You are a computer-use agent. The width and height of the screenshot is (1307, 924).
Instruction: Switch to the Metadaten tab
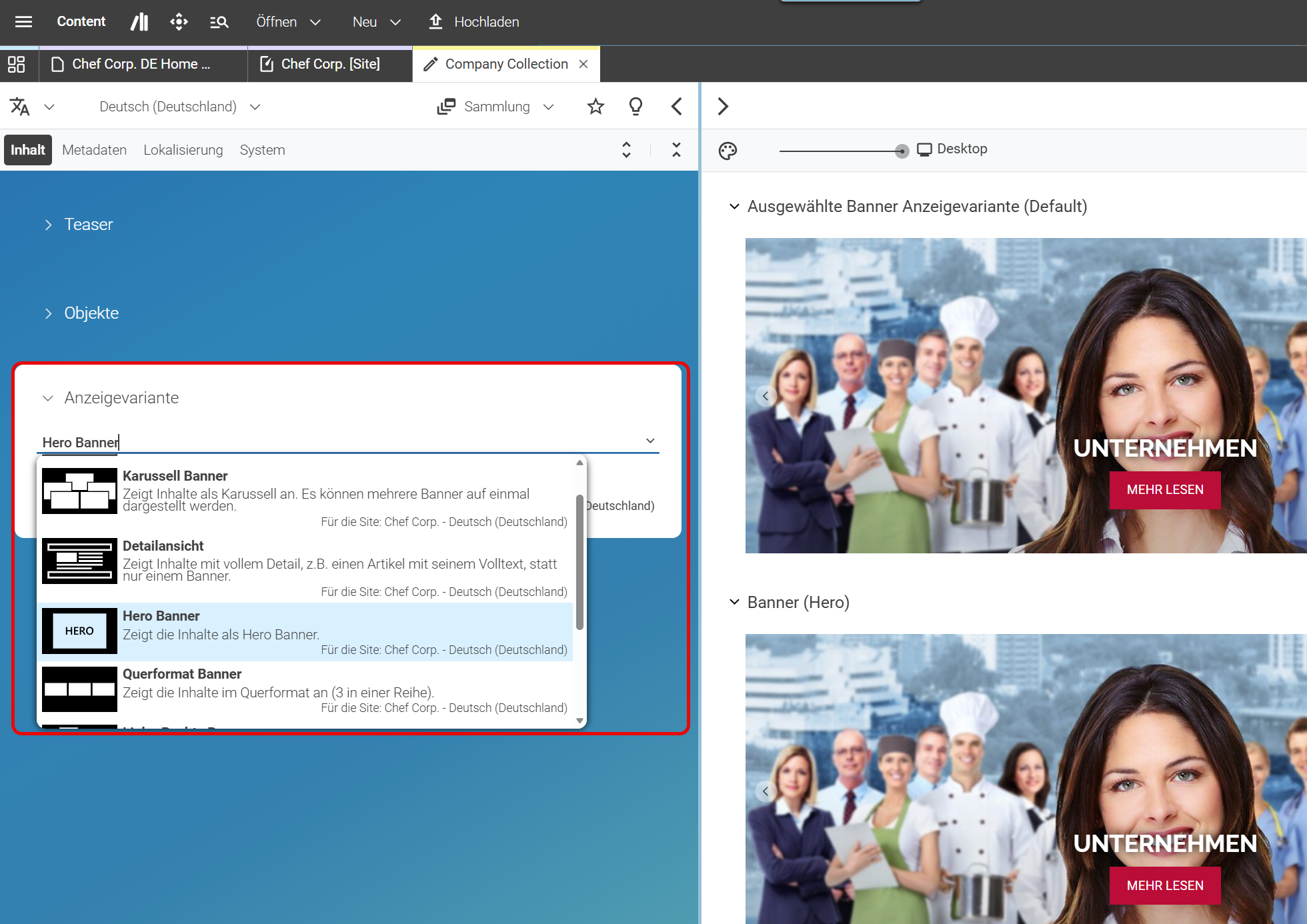pyautogui.click(x=94, y=150)
